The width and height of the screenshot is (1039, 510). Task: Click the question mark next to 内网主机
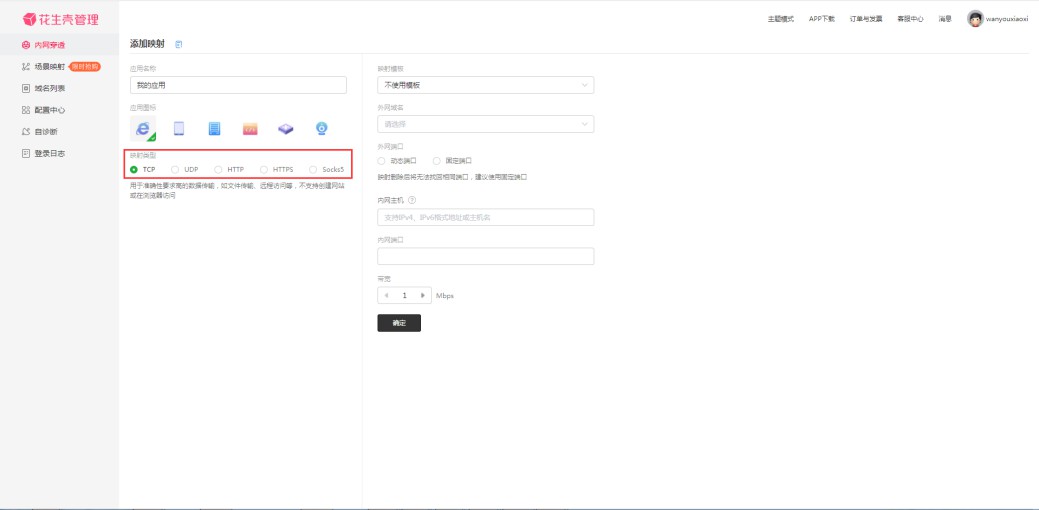pyautogui.click(x=413, y=200)
